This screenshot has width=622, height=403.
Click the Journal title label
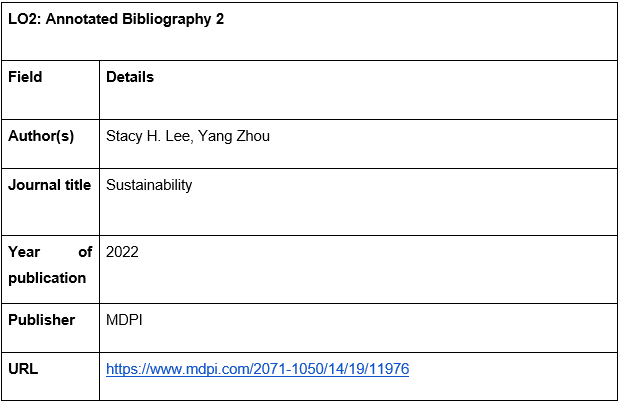coord(50,185)
